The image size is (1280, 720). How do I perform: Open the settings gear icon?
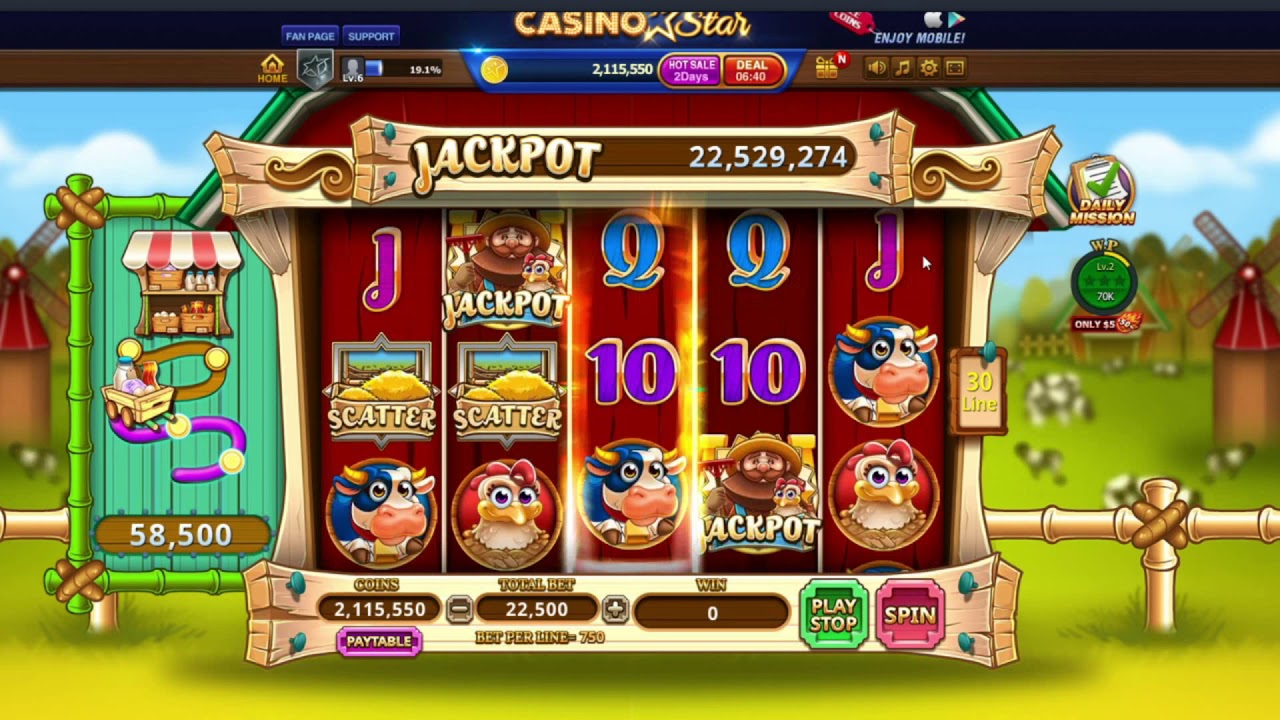tap(928, 68)
